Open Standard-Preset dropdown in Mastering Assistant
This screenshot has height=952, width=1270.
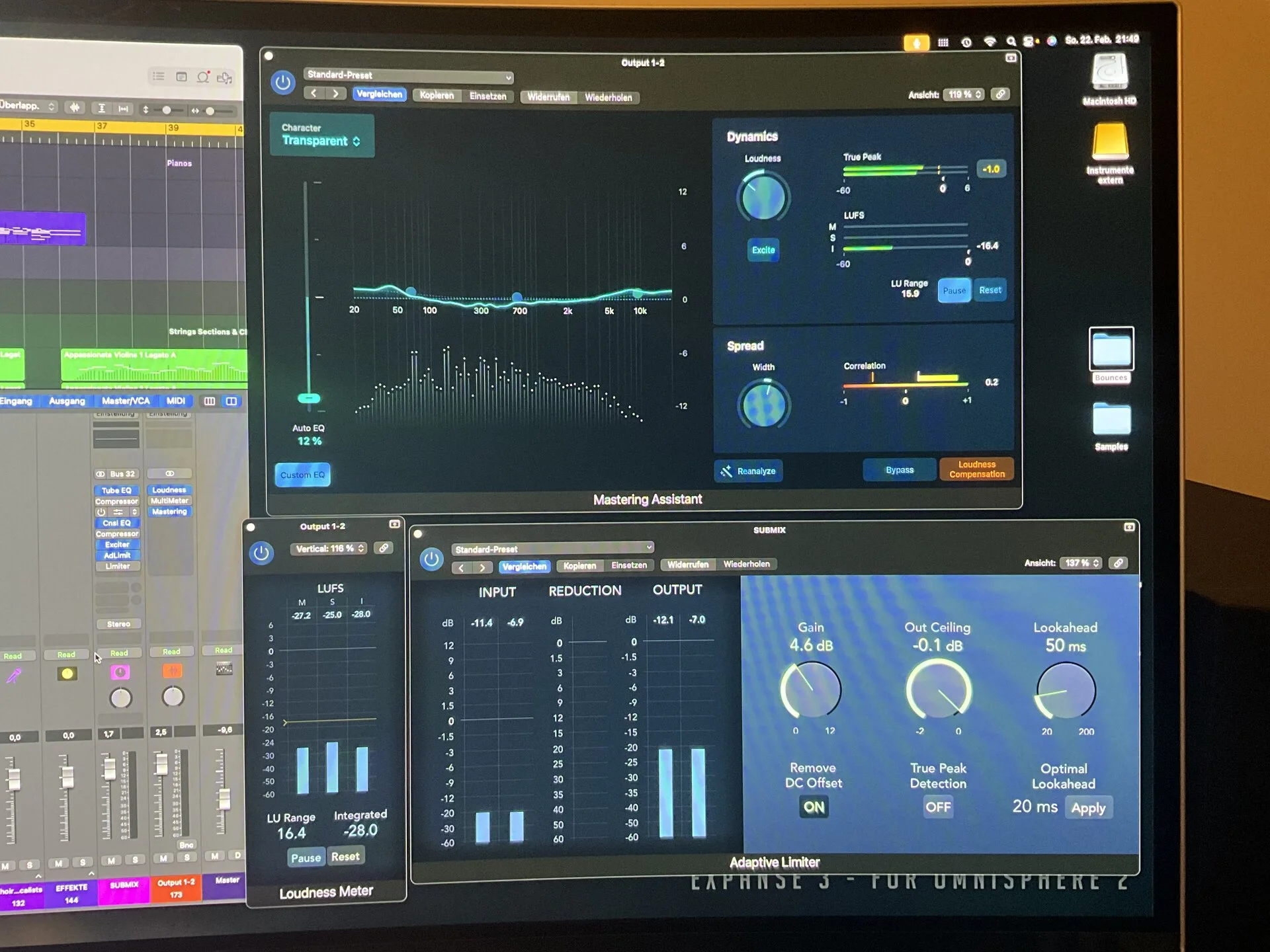(x=409, y=75)
